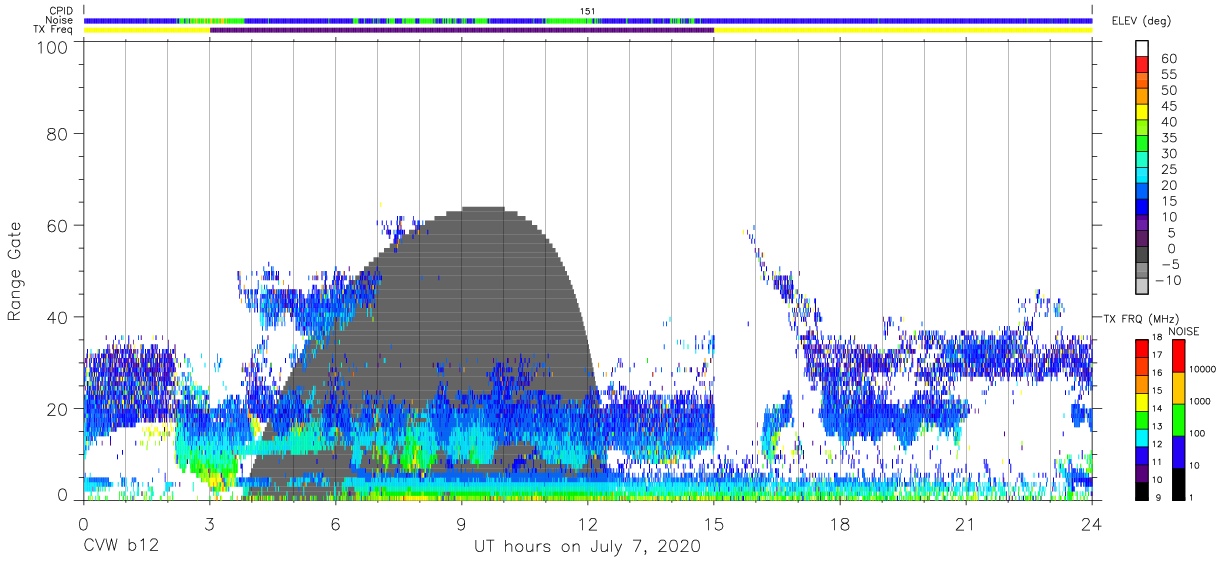Click the 'CVW b12' radar label
1228x567 pixels.
120,547
